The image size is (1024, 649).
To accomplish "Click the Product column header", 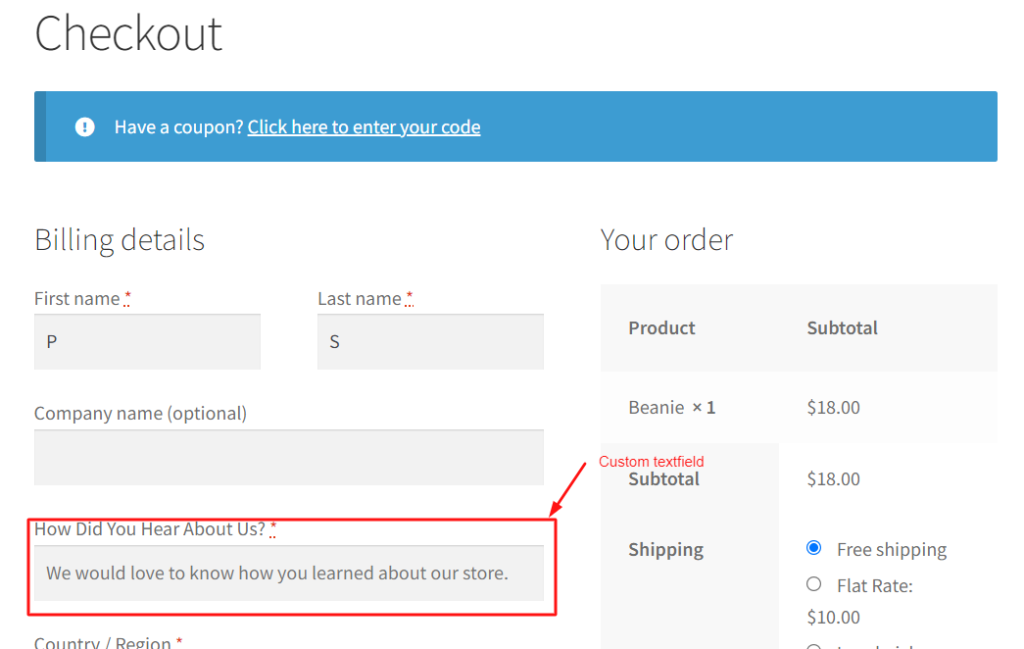I will point(662,328).
